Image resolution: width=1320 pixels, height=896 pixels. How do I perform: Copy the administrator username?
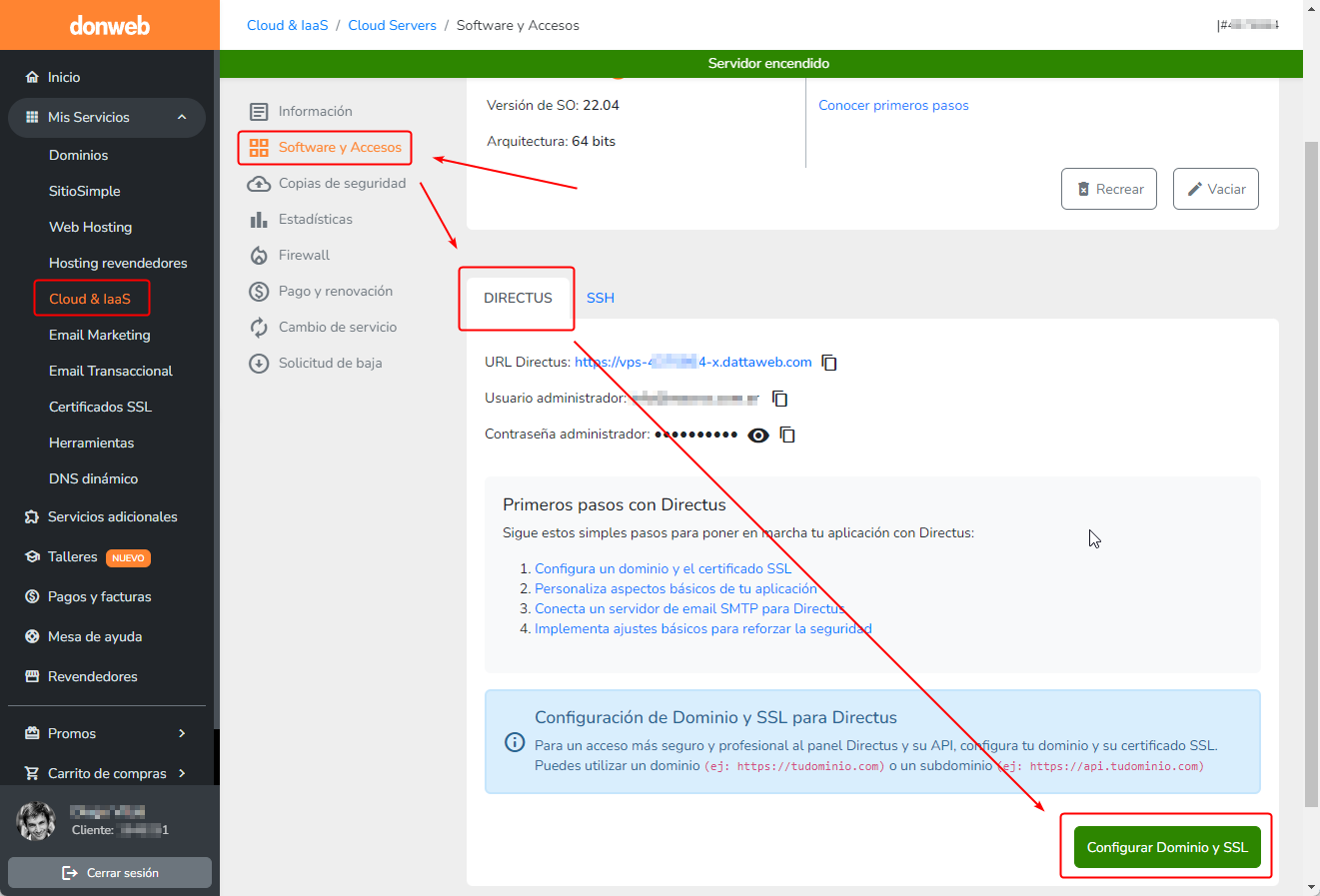click(780, 399)
